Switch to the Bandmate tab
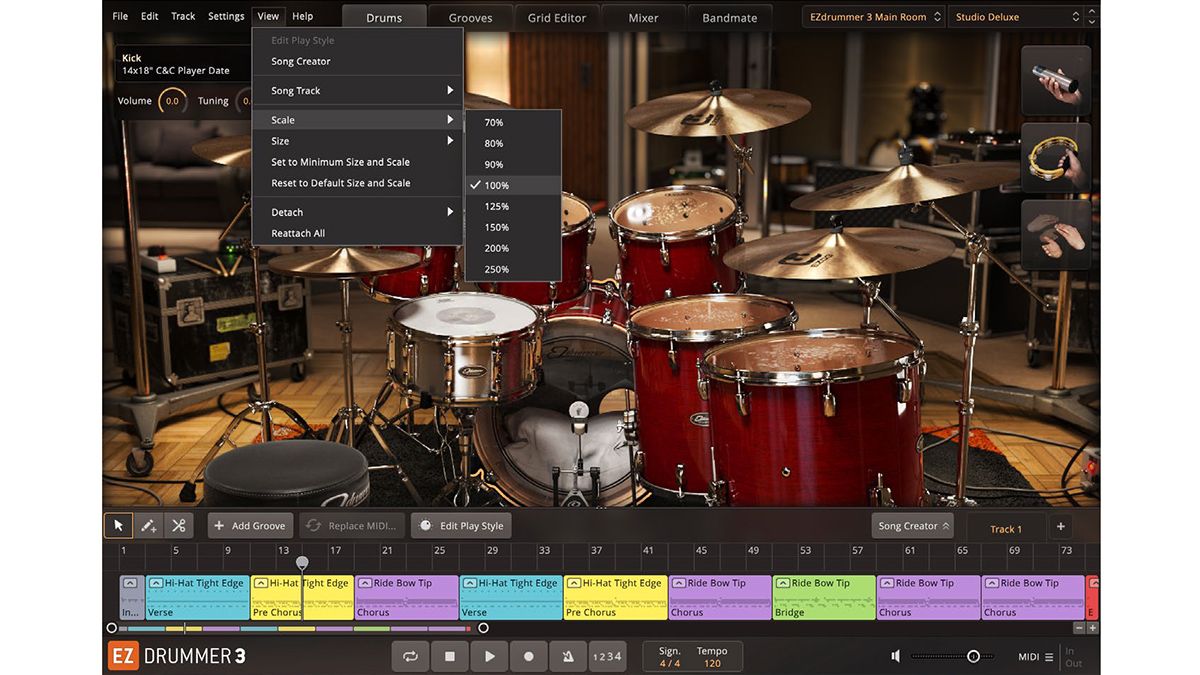1200x675 pixels. [730, 17]
